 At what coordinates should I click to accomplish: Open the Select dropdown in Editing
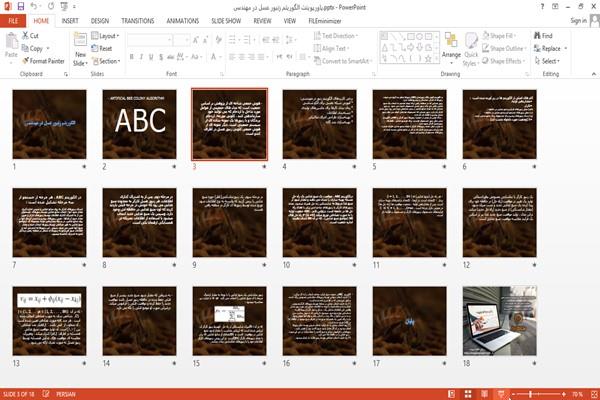547,61
